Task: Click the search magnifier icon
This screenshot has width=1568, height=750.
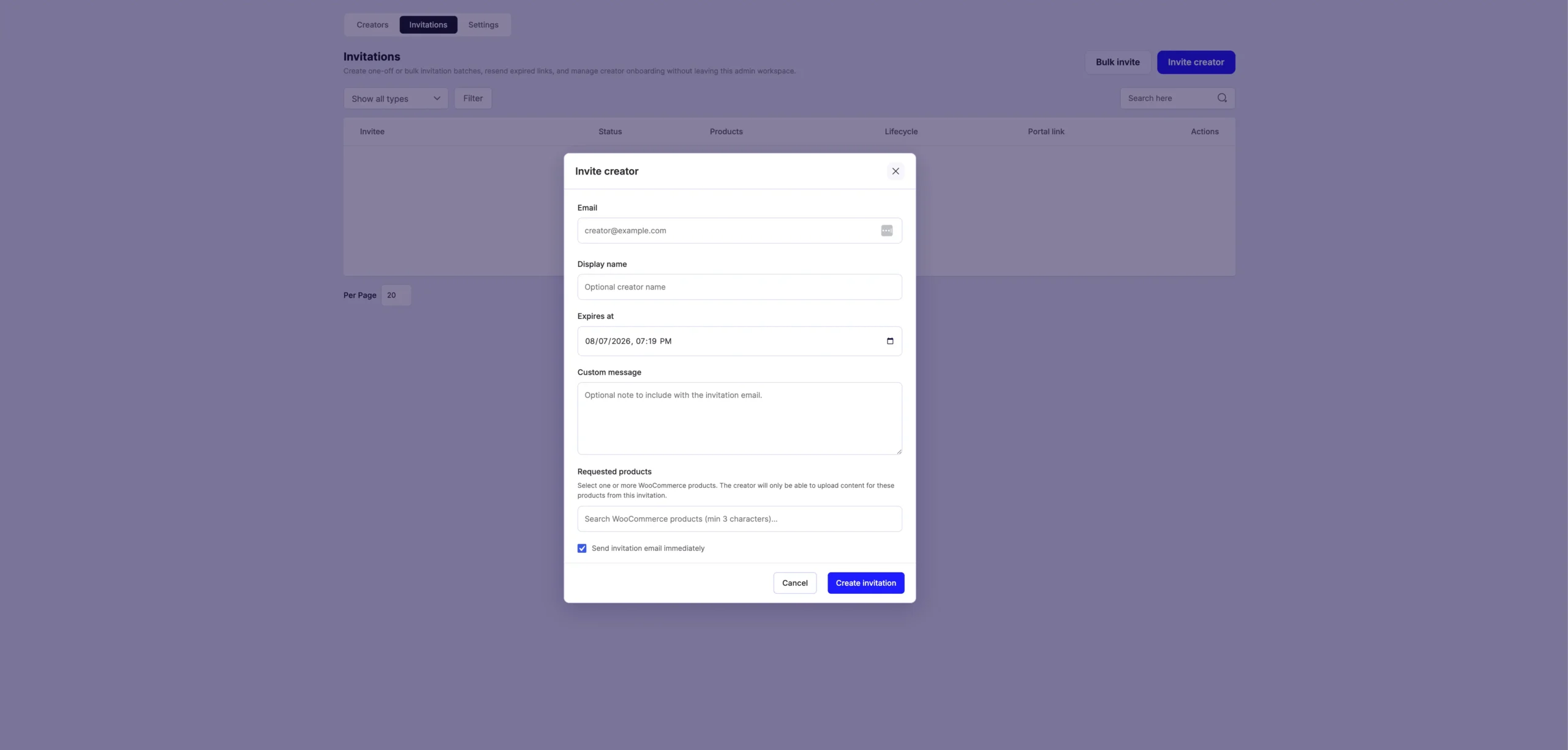Action: point(1222,98)
